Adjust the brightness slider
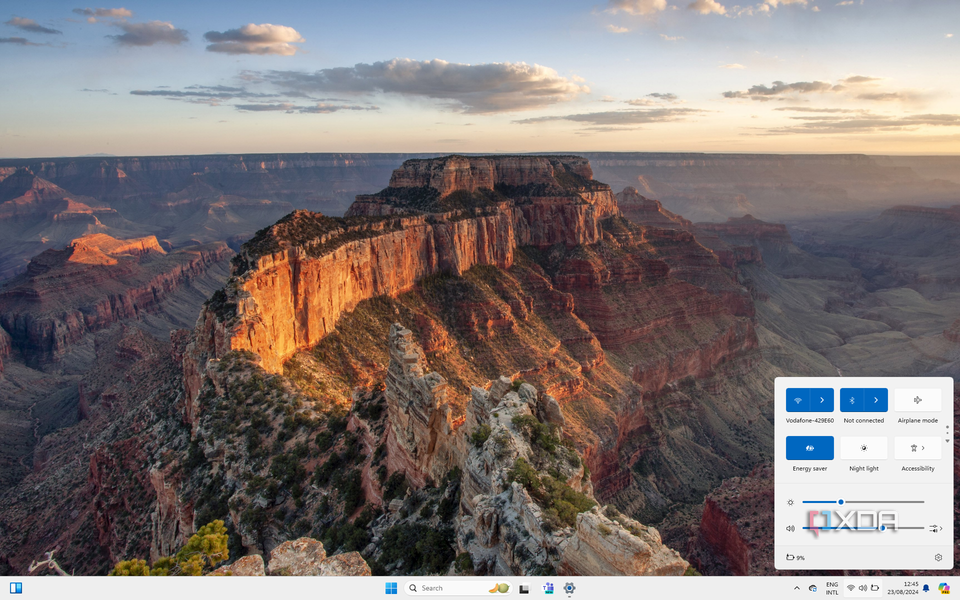Image resolution: width=960 pixels, height=600 pixels. coord(841,502)
